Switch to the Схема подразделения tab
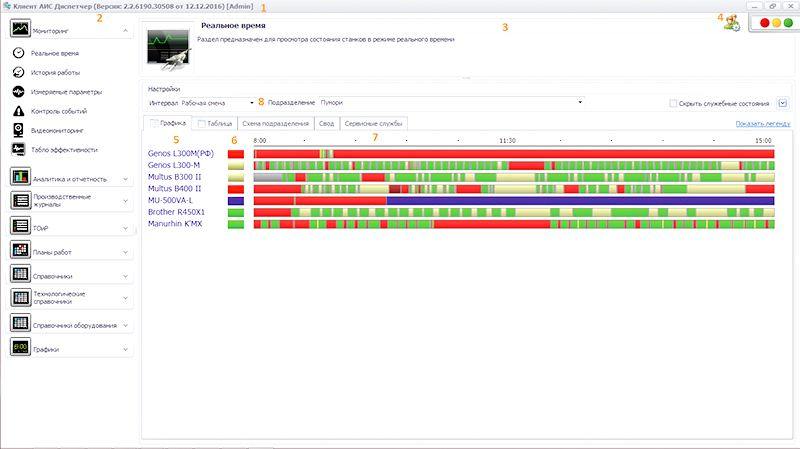 click(x=275, y=124)
